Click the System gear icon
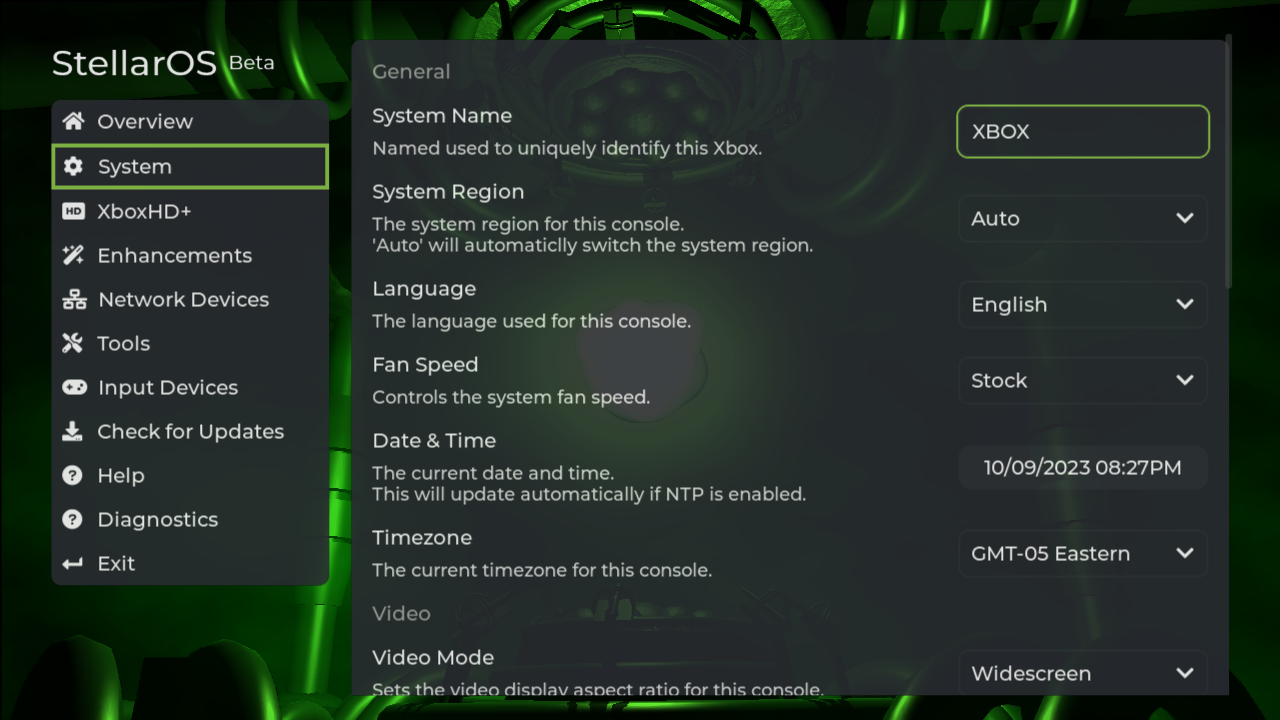Screen dimensions: 1280x720 coord(73,167)
